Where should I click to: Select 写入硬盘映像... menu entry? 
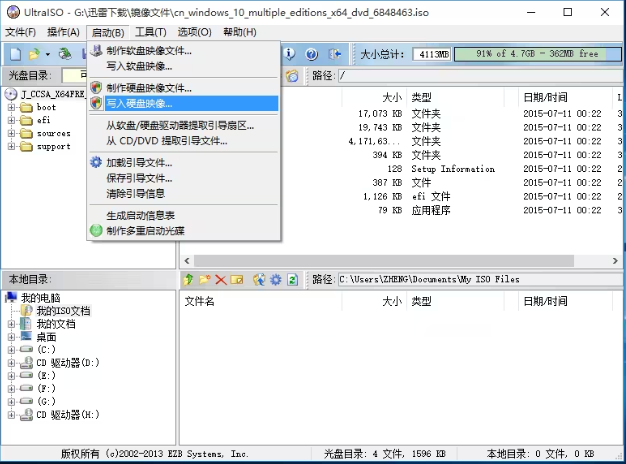[183, 103]
